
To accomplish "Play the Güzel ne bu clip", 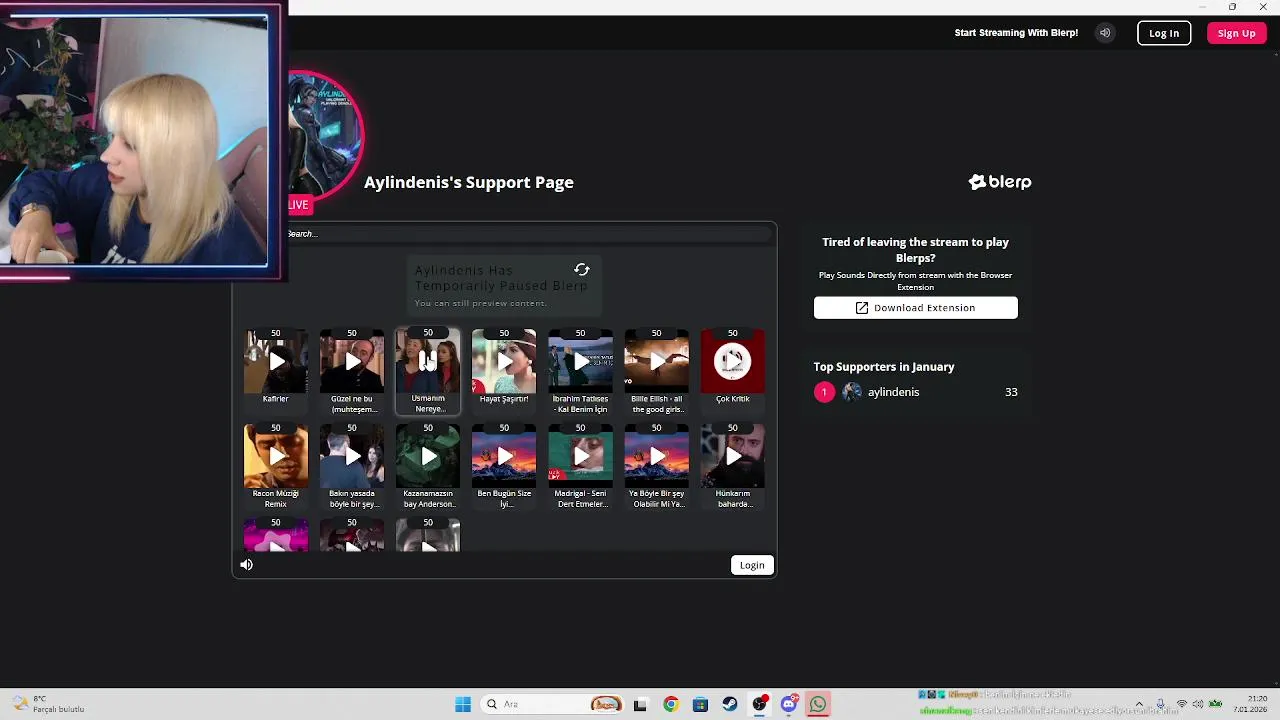I will coord(352,361).
